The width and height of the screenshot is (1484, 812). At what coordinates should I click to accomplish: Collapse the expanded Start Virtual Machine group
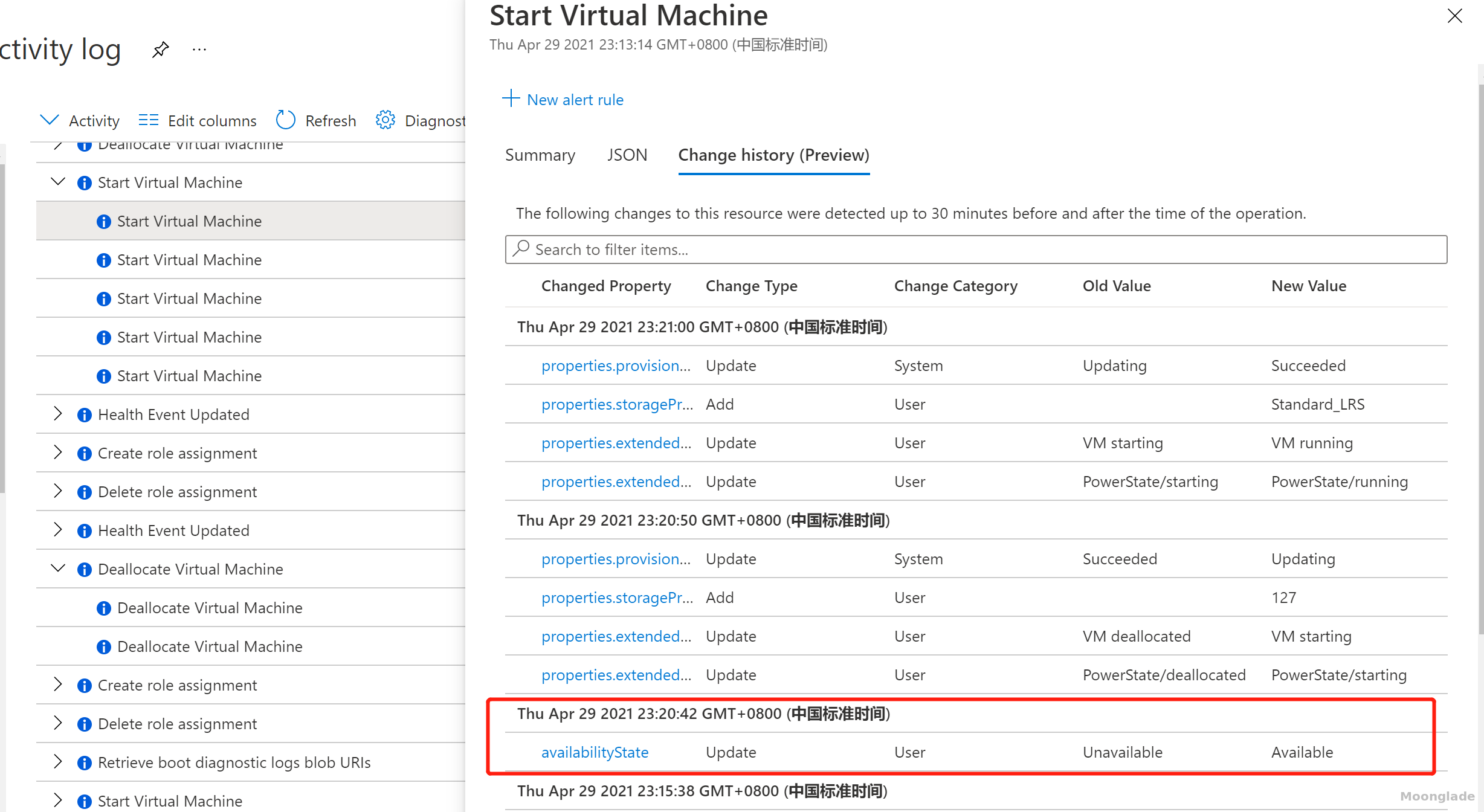(x=58, y=182)
